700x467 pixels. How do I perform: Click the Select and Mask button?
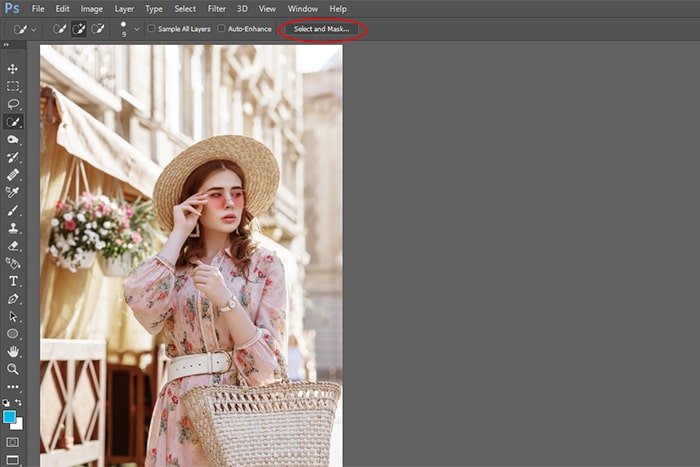pyautogui.click(x=322, y=29)
